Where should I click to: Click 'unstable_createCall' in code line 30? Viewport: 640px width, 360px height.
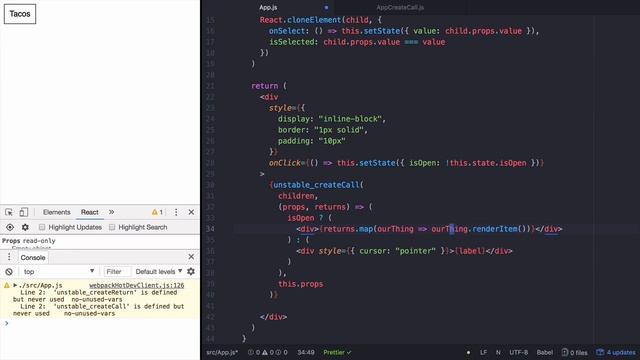[316, 185]
